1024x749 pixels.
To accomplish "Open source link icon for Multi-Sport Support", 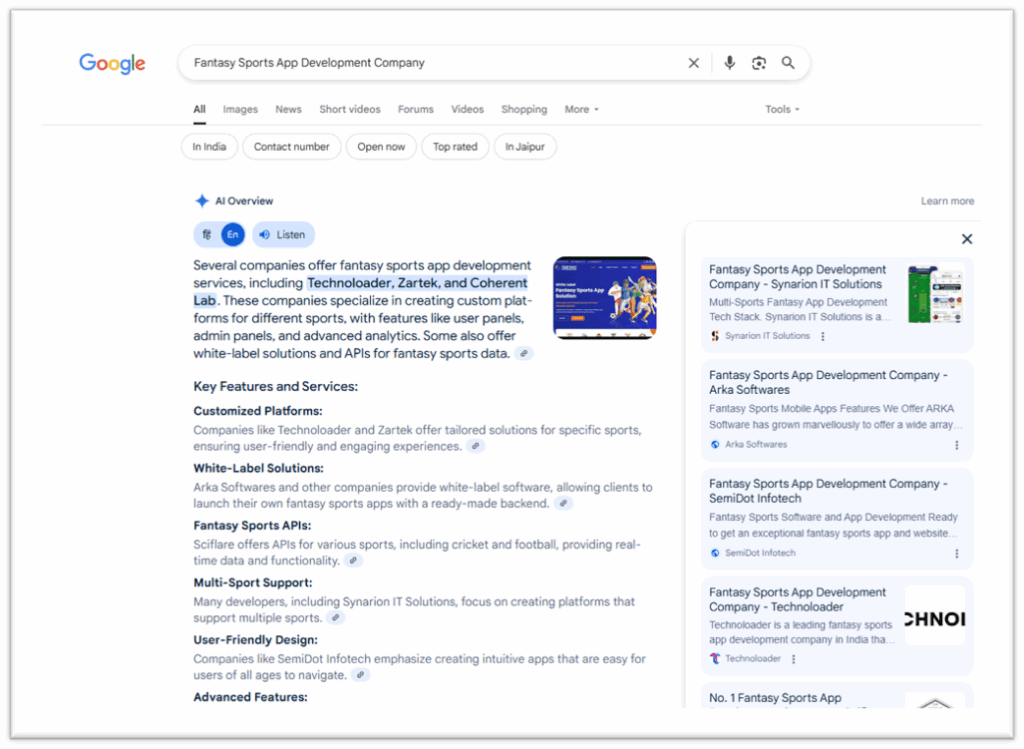I will tap(335, 617).
